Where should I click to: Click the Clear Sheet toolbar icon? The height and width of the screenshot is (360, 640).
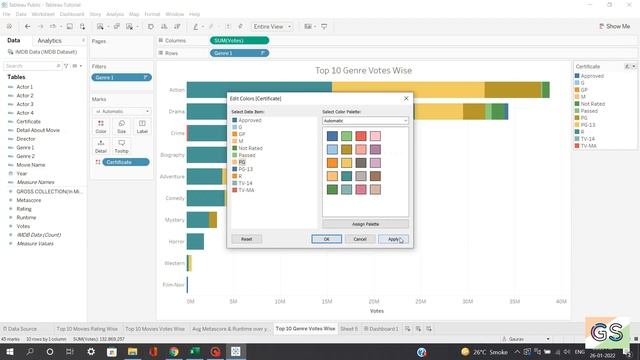(129, 27)
